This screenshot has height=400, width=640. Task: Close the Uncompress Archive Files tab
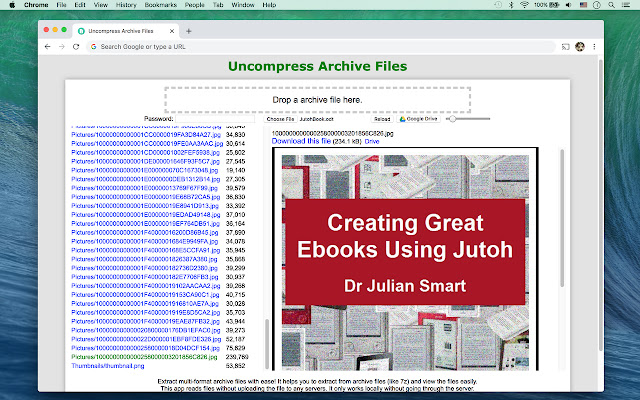(x=172, y=31)
